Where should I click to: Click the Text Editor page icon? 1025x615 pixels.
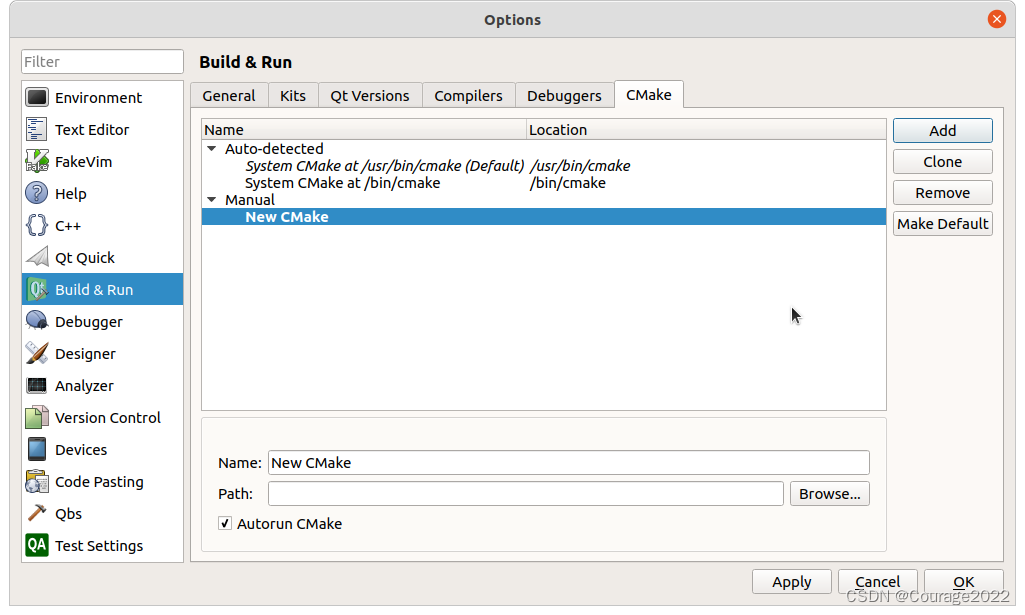(x=37, y=129)
